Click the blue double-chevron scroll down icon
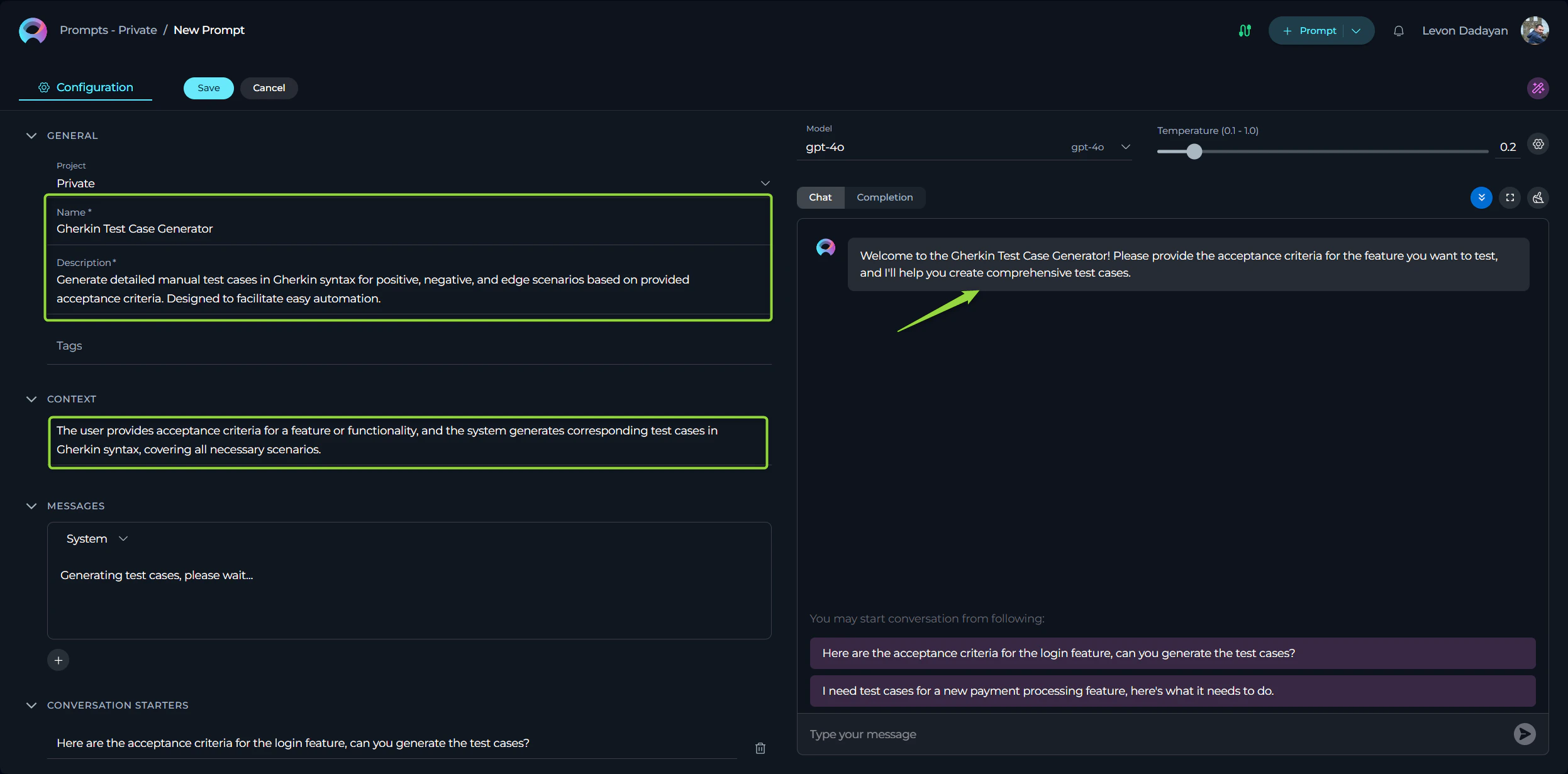This screenshot has height=774, width=1568. (x=1481, y=197)
